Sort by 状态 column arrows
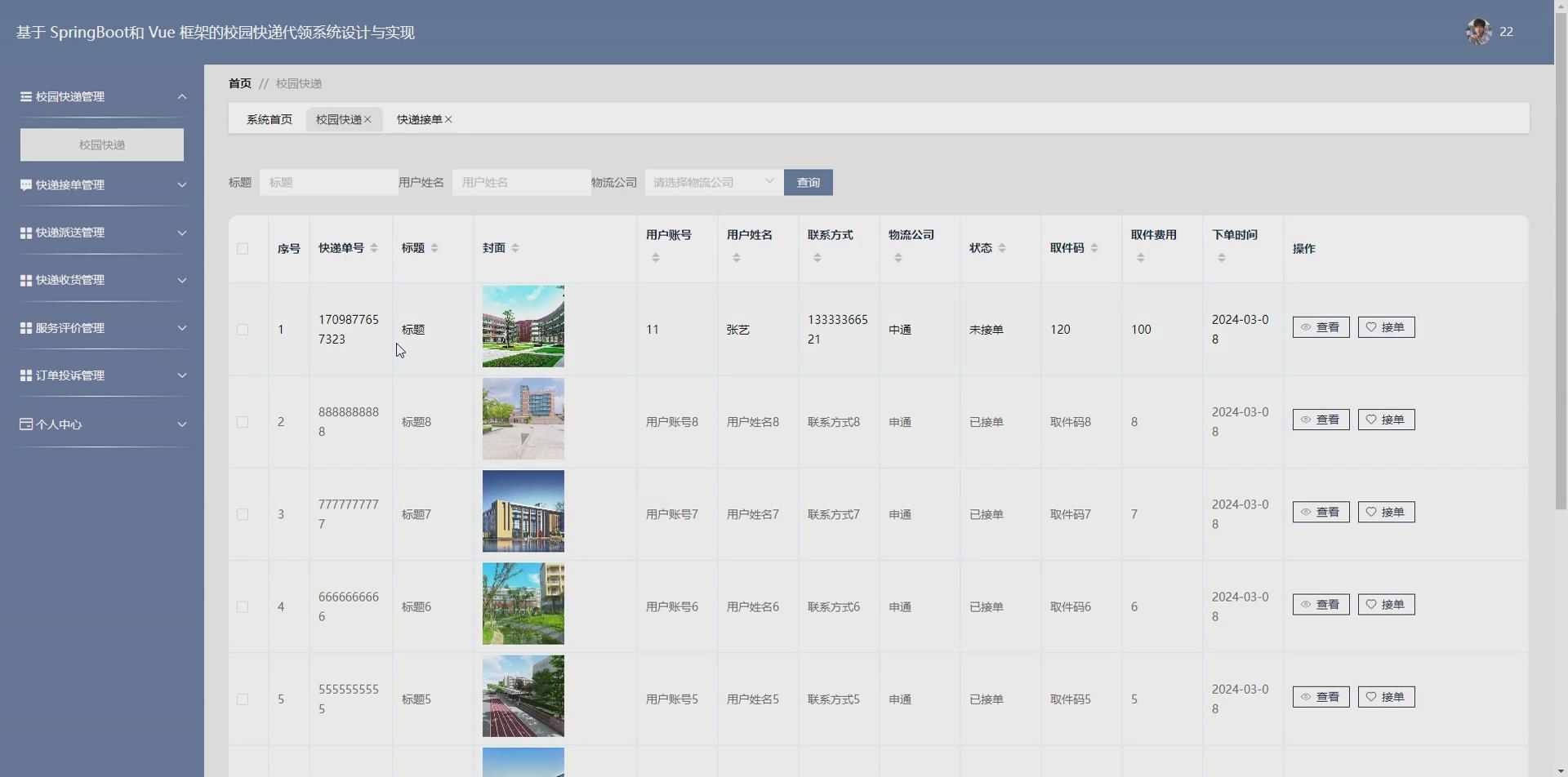Image resolution: width=1568 pixels, height=777 pixels. [1002, 248]
